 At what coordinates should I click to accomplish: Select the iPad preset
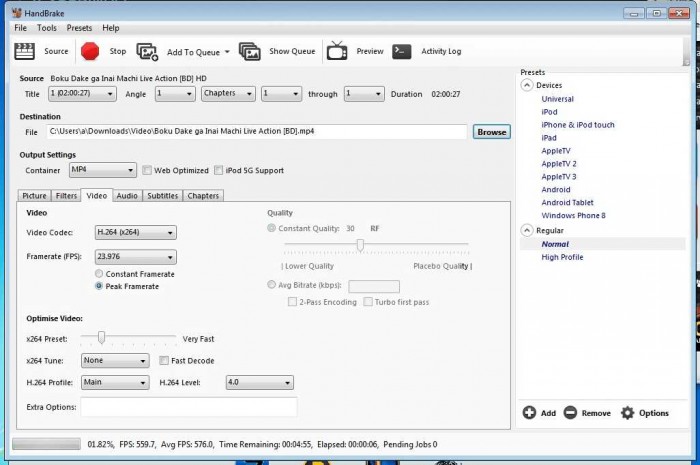(549, 138)
